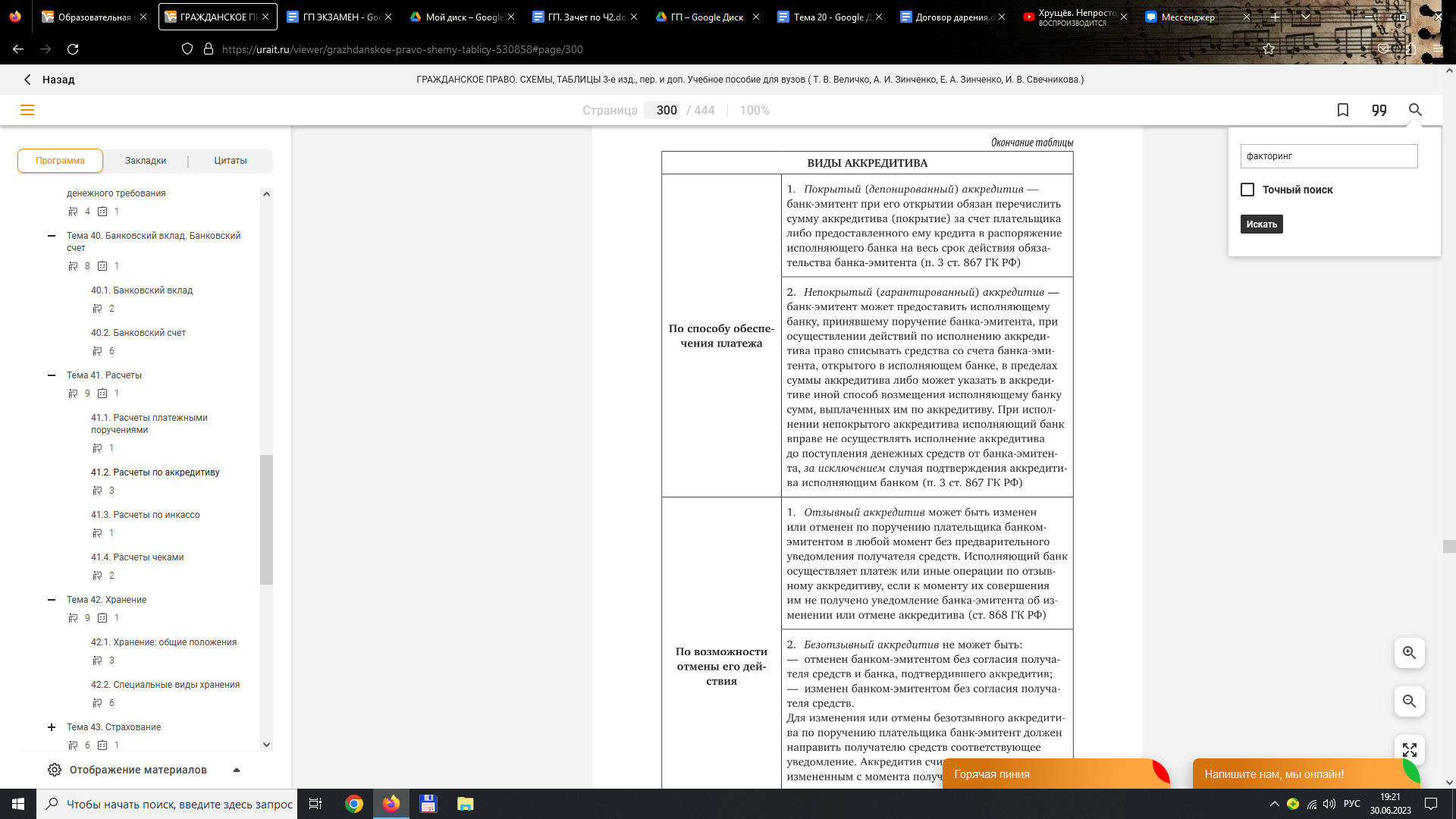Viewport: 1456px width, 819px height.
Task: Click the settings gear near Отображение материалов
Action: click(55, 770)
